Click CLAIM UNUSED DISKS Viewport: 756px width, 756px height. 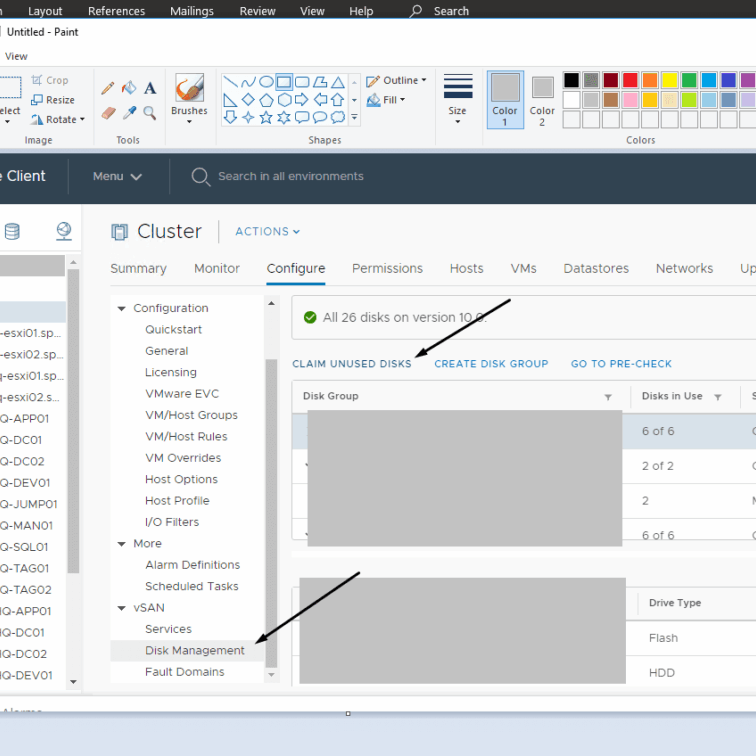(352, 364)
